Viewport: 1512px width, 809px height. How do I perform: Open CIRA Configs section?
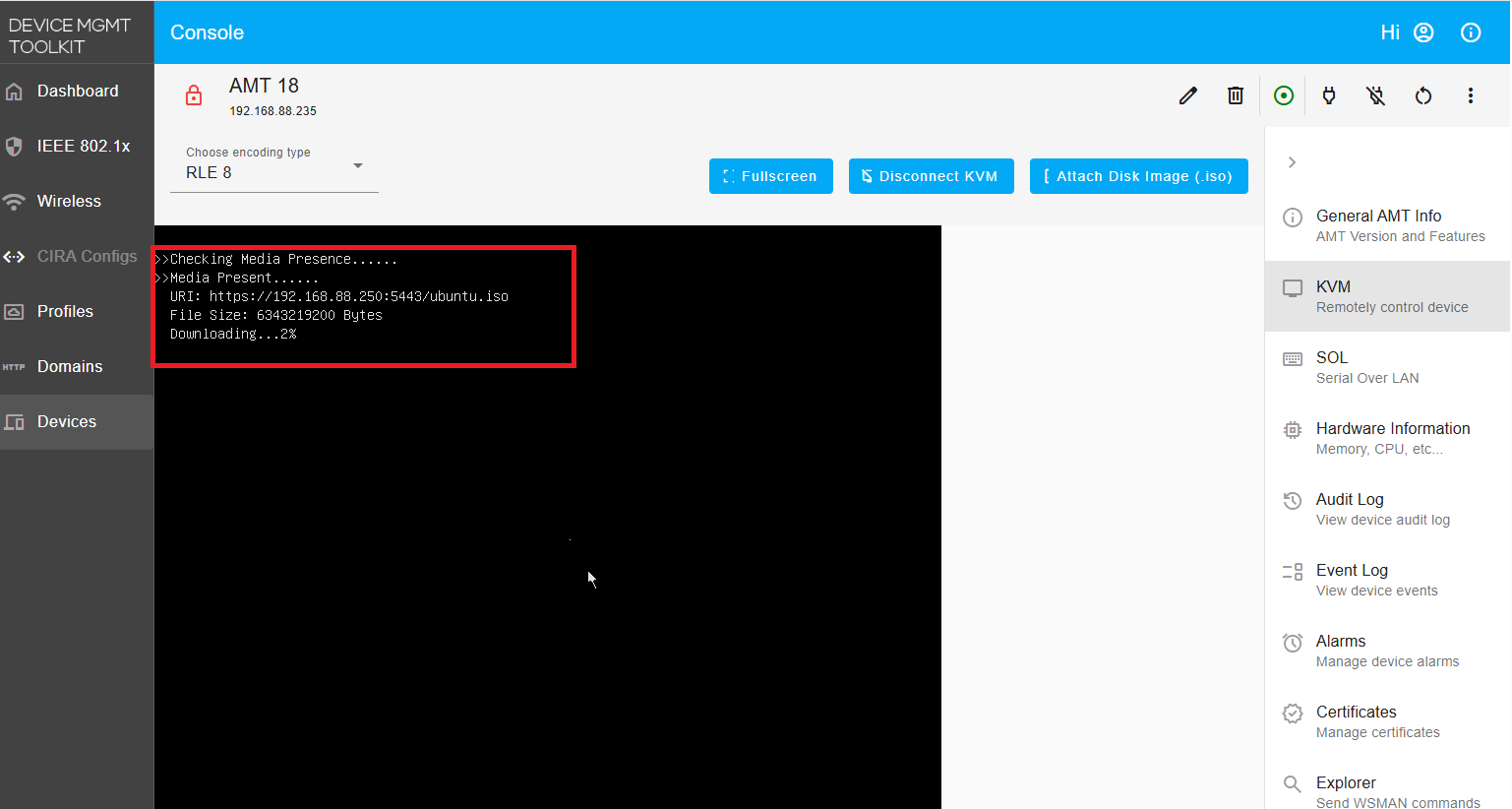tap(77, 257)
